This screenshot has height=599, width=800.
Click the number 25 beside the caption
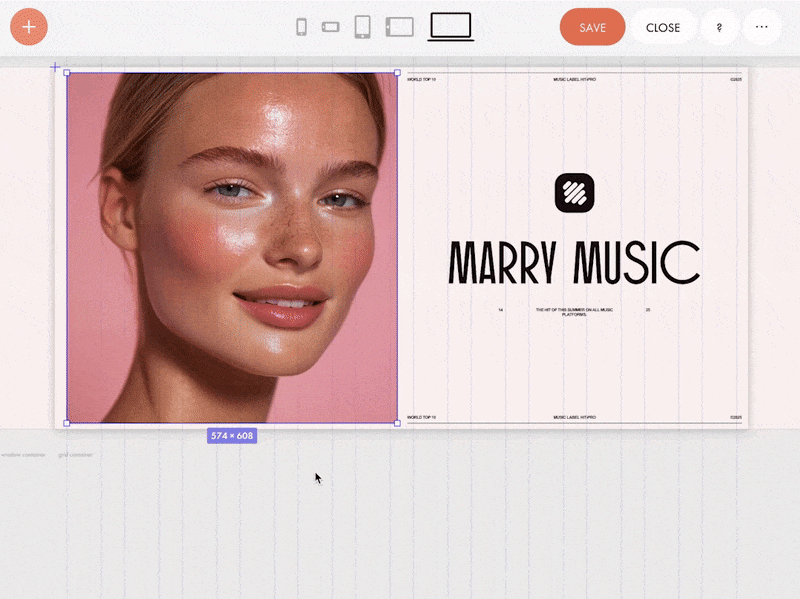(648, 310)
